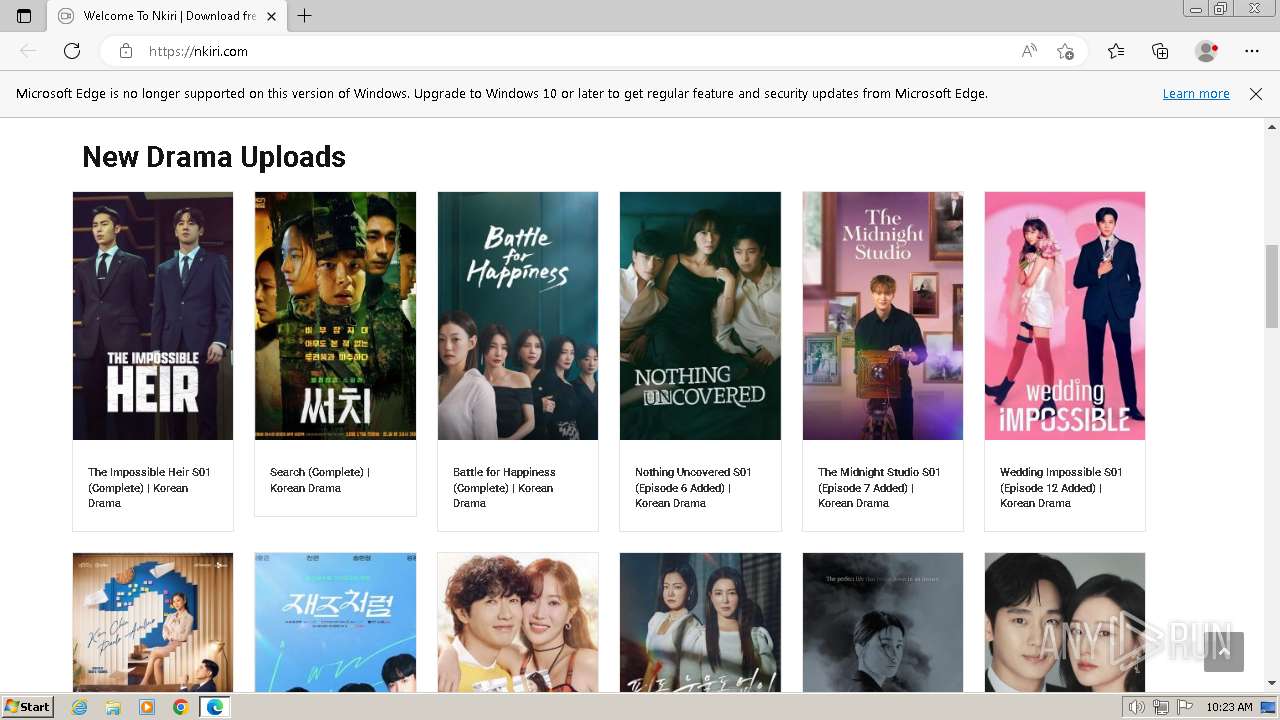
Task: Open Action Center flag icon
Action: pos(1183,707)
